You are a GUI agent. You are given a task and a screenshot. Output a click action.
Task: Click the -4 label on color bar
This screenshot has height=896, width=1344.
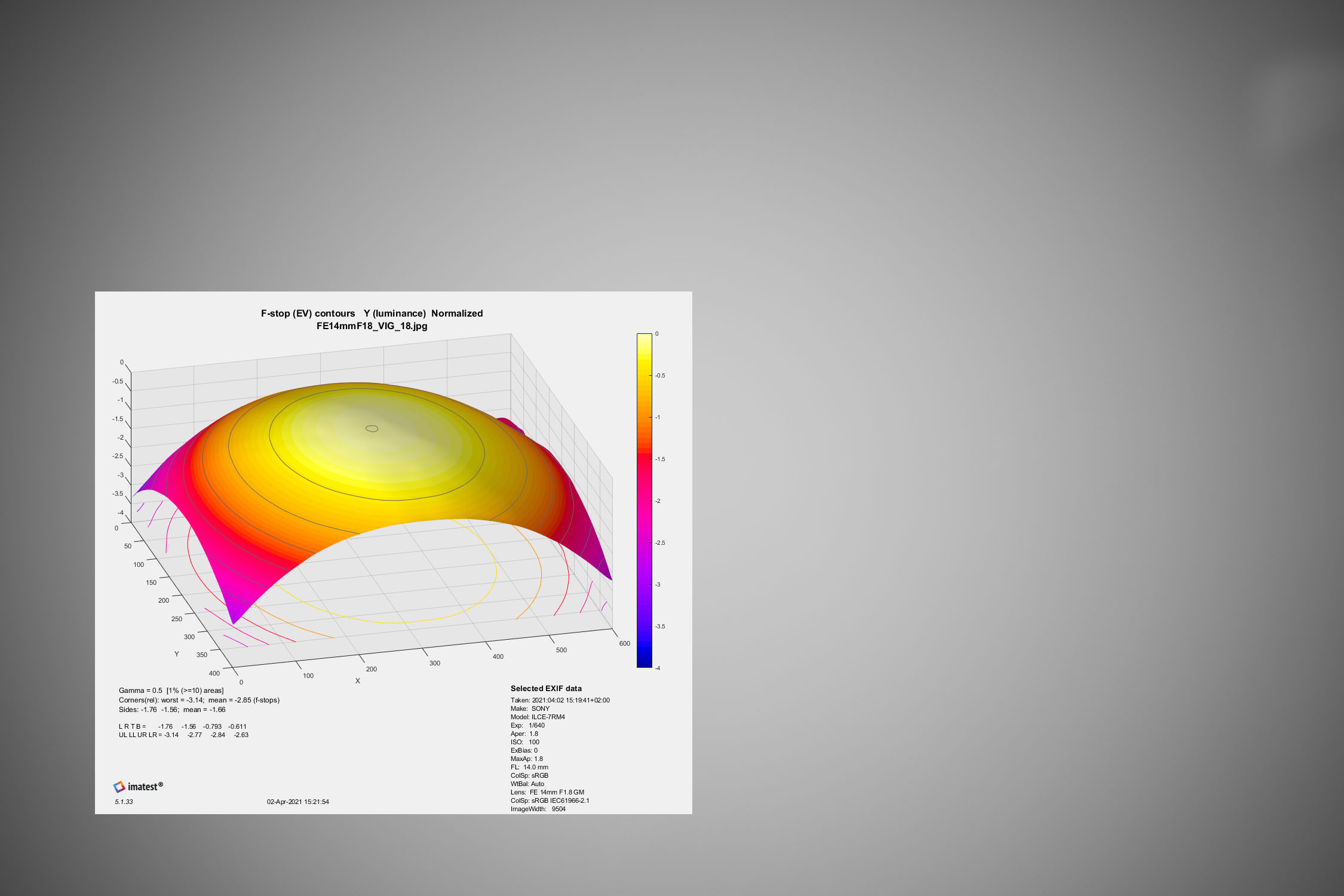pos(658,668)
